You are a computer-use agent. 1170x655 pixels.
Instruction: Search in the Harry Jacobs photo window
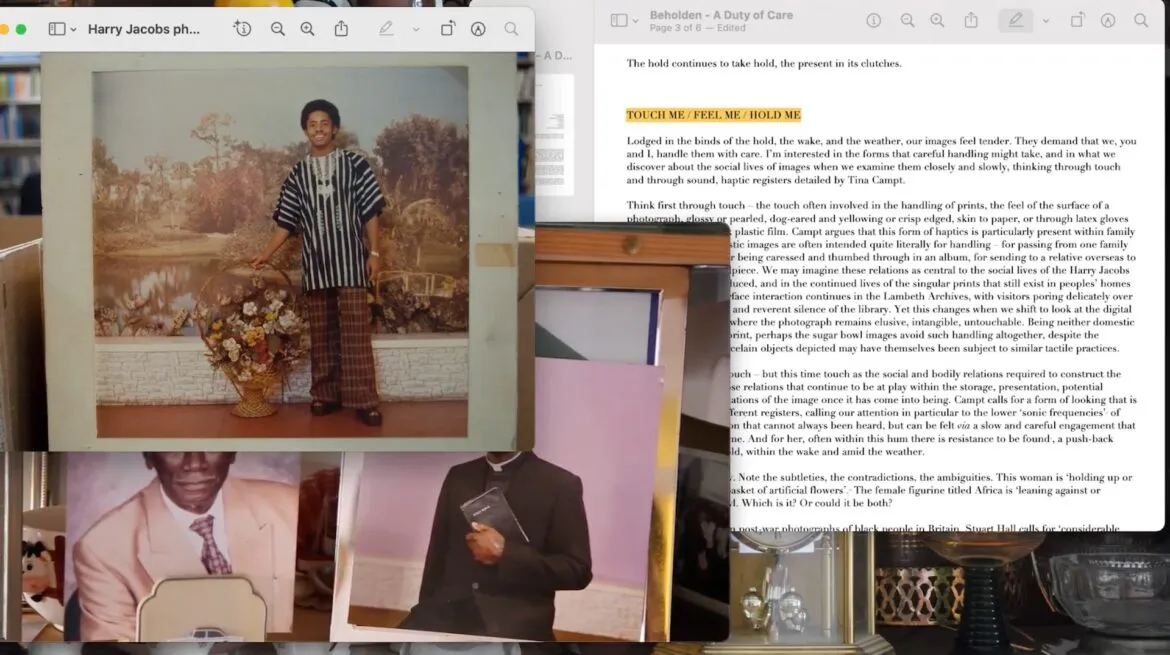[511, 29]
